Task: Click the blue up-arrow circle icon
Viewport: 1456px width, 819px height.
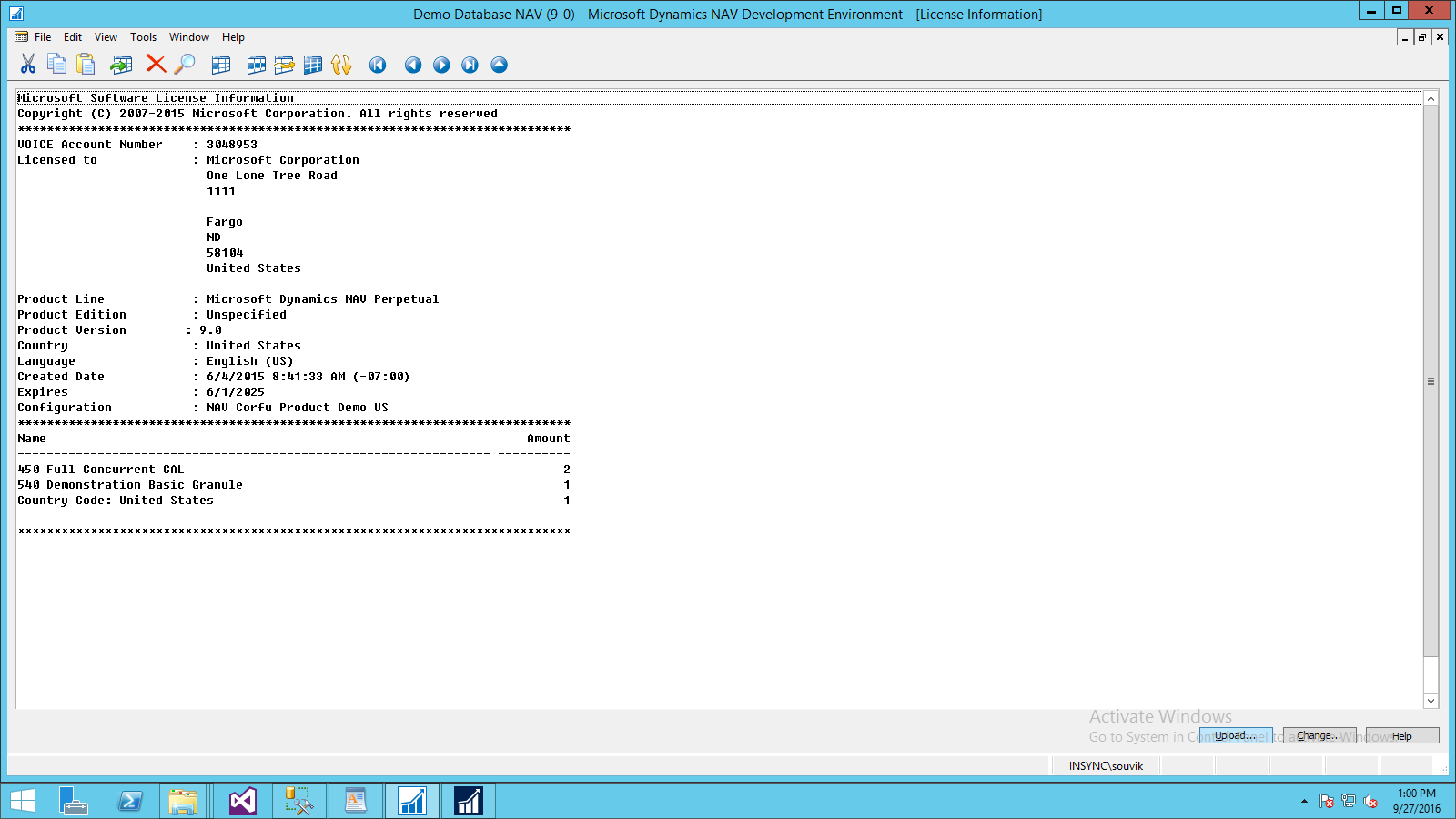Action: click(x=499, y=65)
